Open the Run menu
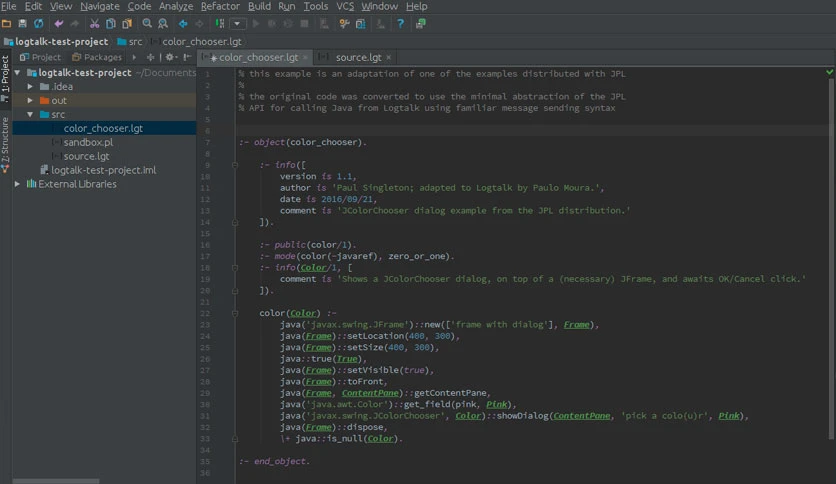This screenshot has height=484, width=836. 287,6
